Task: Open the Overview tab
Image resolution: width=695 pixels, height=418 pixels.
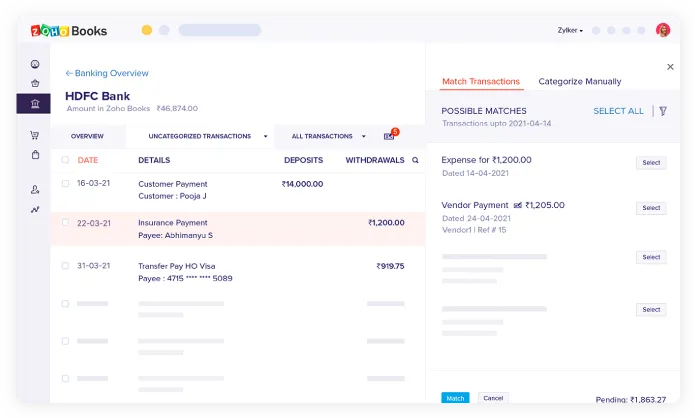Action: pyautogui.click(x=87, y=136)
